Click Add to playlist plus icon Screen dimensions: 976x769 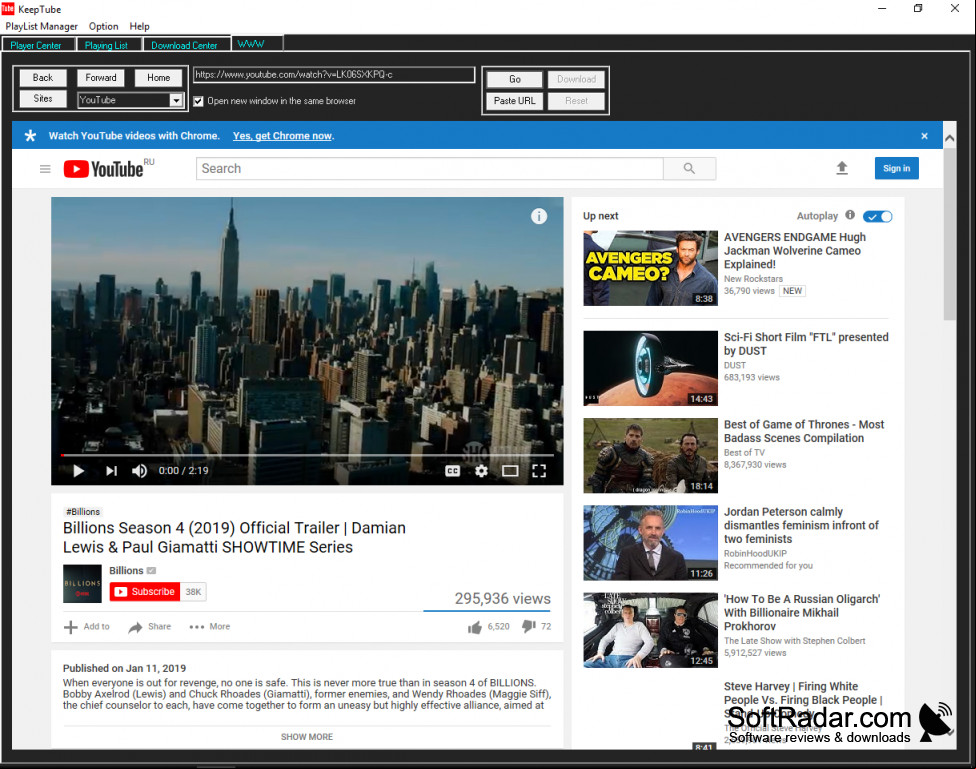pos(71,627)
